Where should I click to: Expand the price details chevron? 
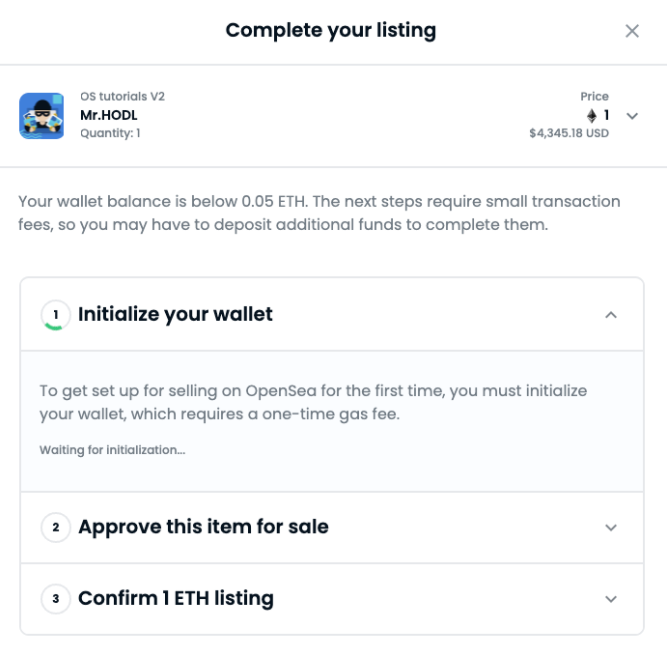pyautogui.click(x=632, y=115)
